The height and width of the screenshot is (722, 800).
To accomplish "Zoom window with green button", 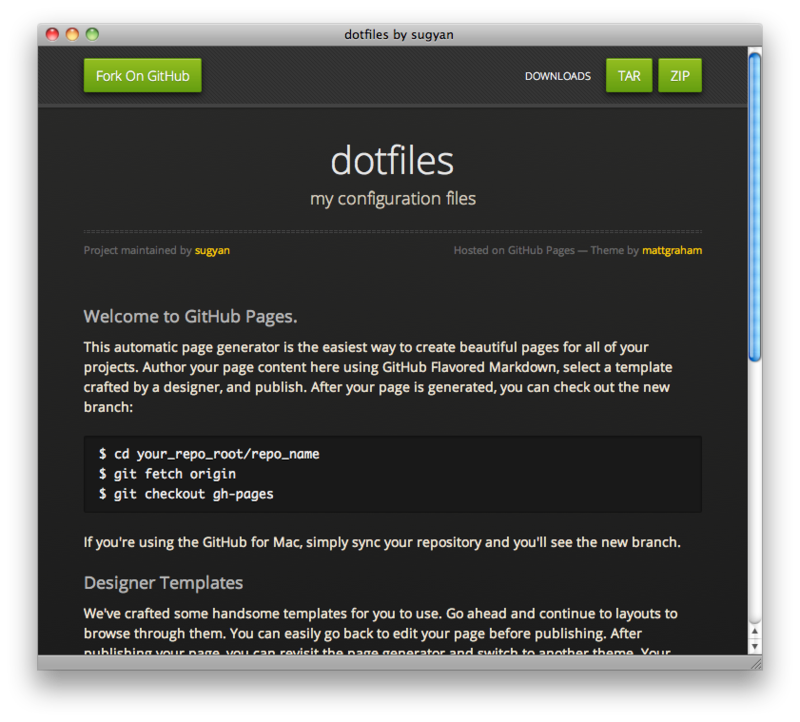I will pyautogui.click(x=92, y=34).
